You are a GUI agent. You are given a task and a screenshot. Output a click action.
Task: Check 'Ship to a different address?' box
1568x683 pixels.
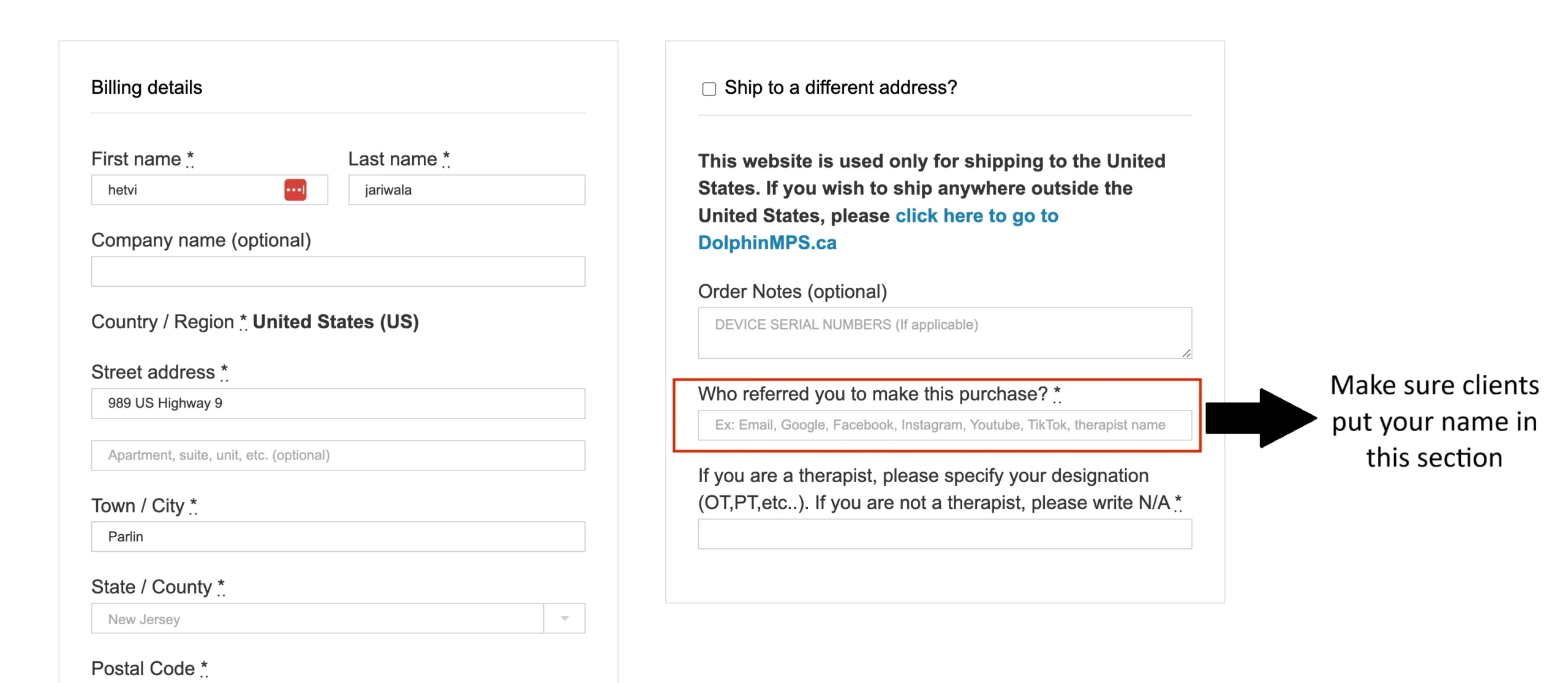point(709,89)
